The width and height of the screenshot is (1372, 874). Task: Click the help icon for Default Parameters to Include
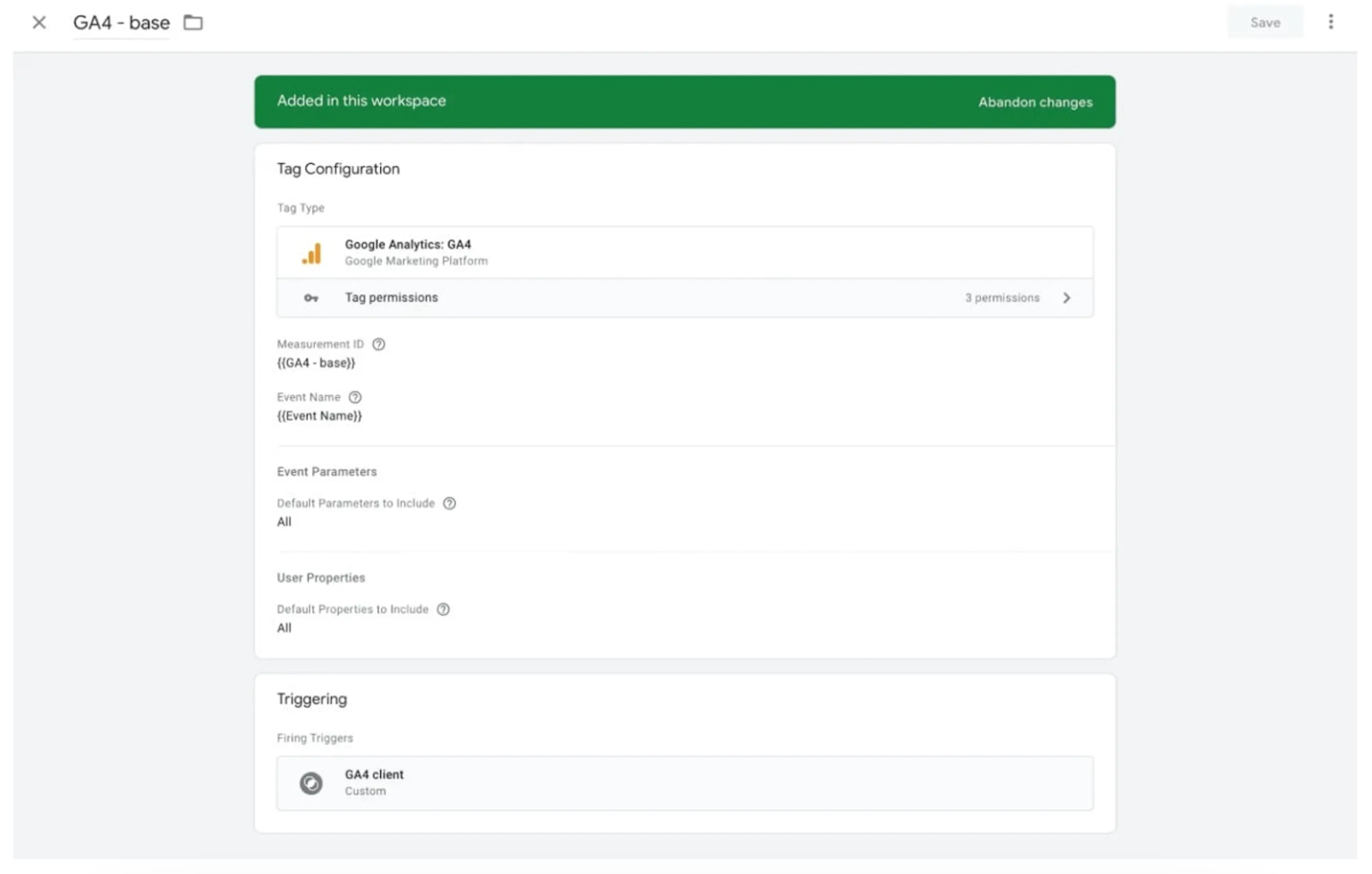[449, 503]
